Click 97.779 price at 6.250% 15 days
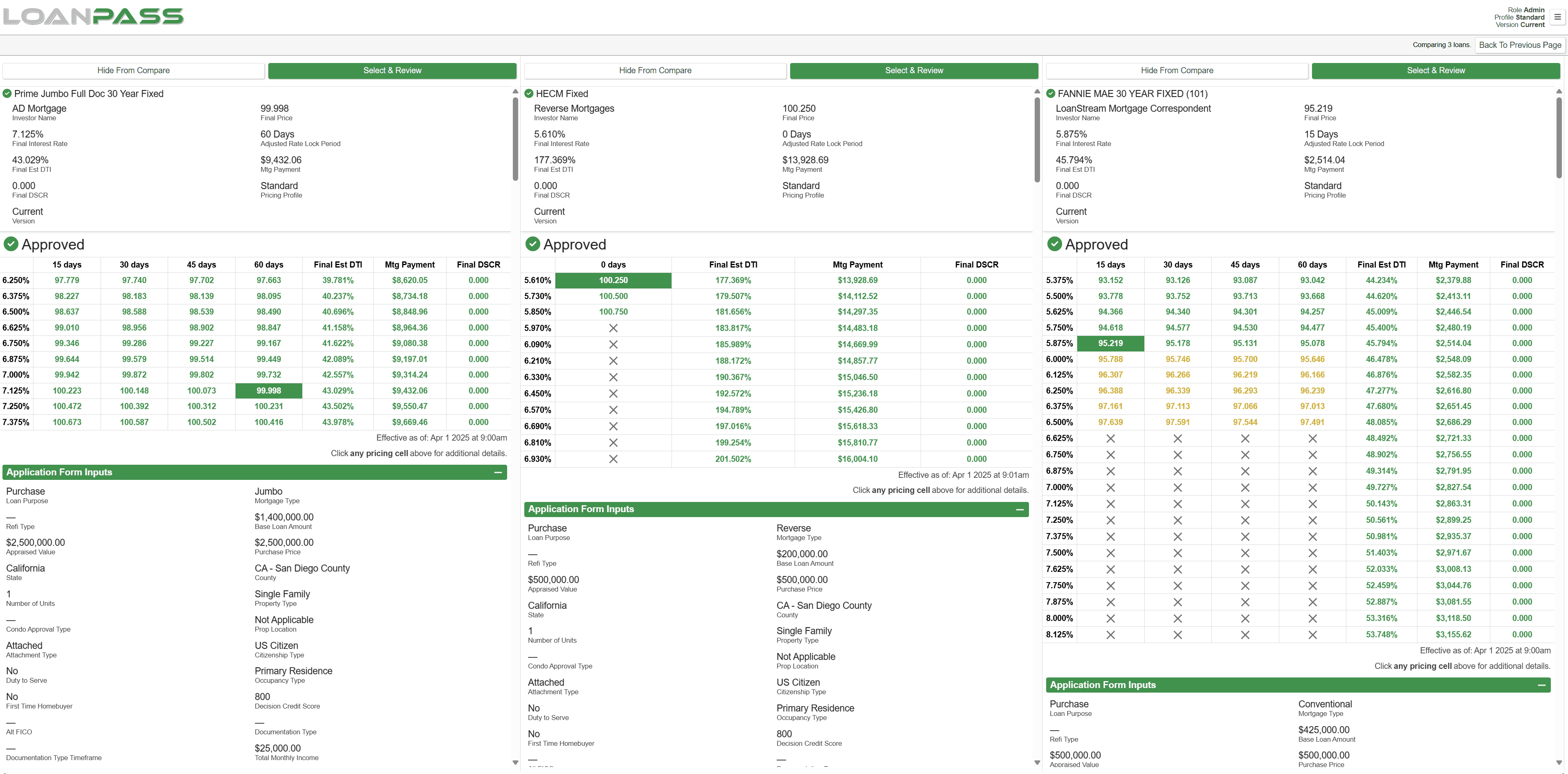 [x=67, y=281]
